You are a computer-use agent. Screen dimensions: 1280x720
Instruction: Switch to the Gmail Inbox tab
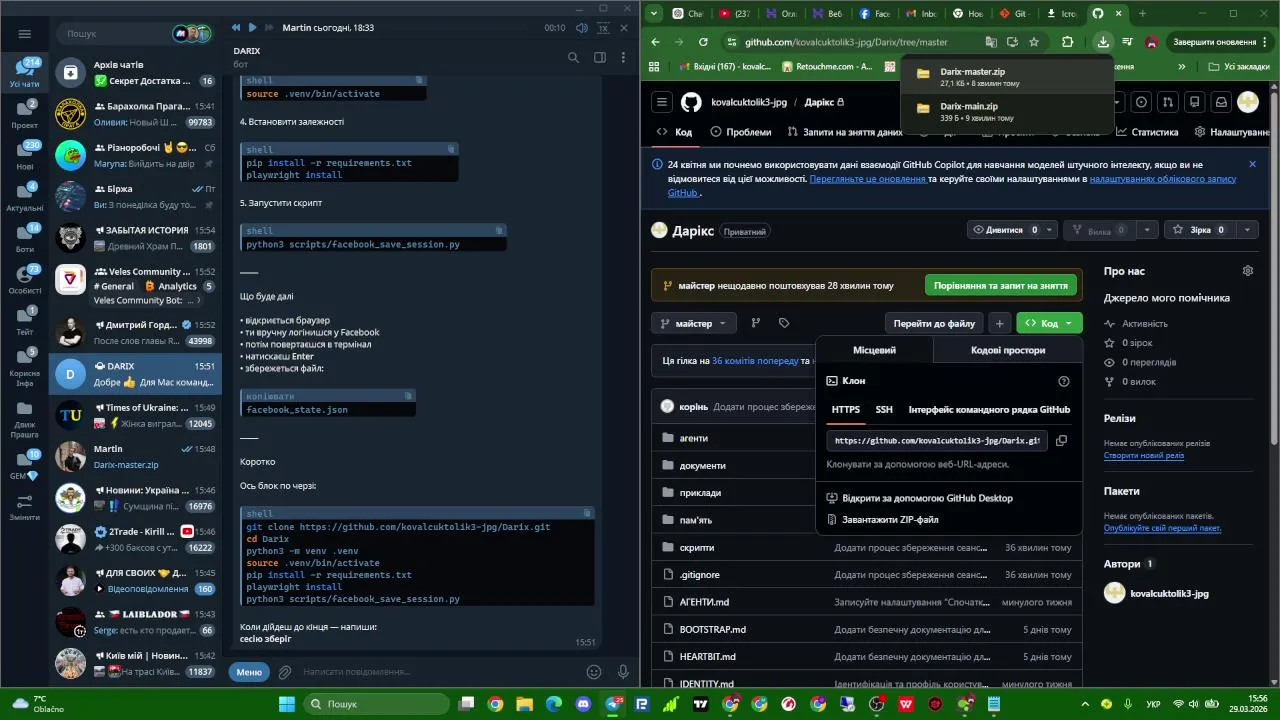(x=921, y=14)
